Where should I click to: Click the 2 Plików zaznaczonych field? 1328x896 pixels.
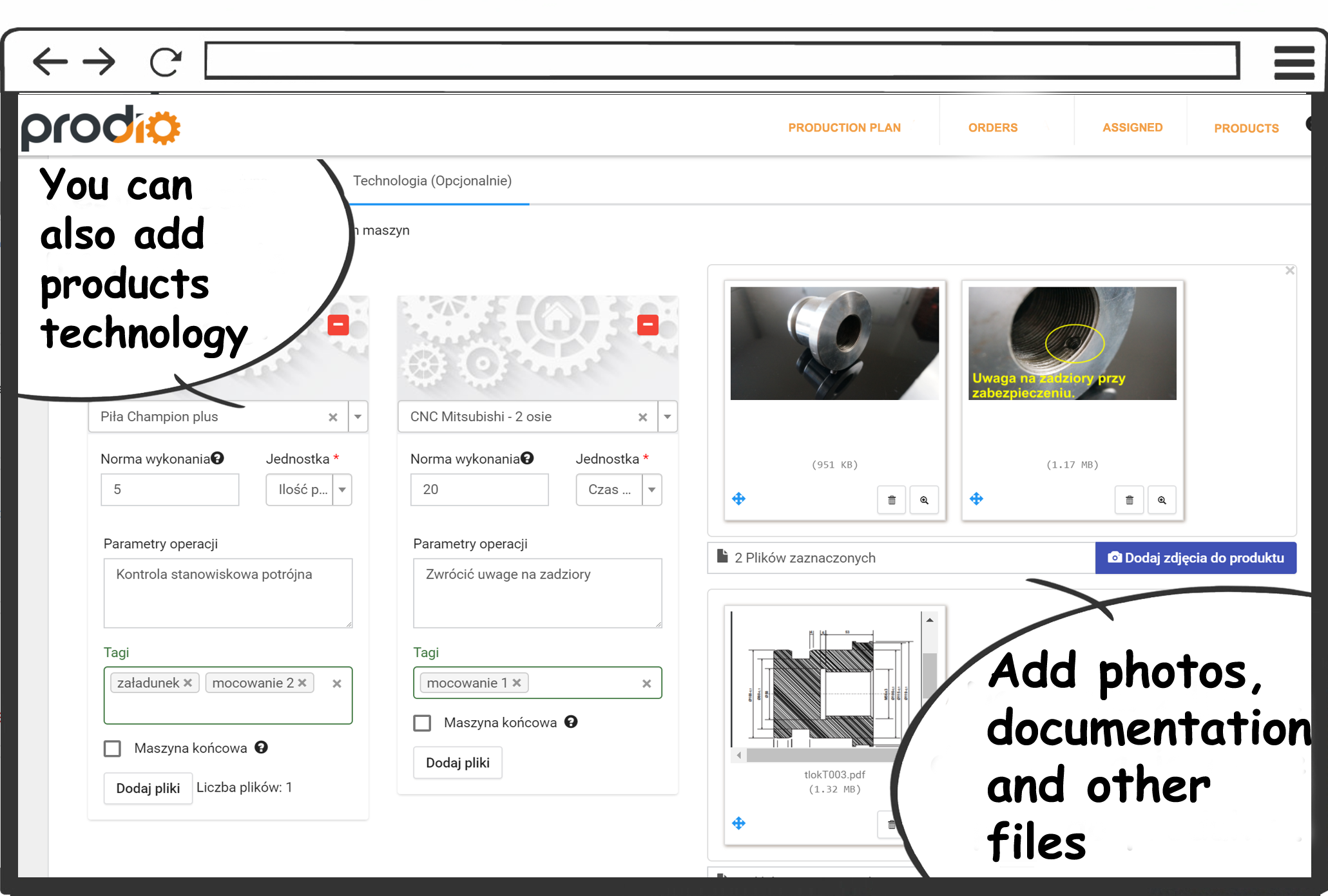tap(901, 558)
